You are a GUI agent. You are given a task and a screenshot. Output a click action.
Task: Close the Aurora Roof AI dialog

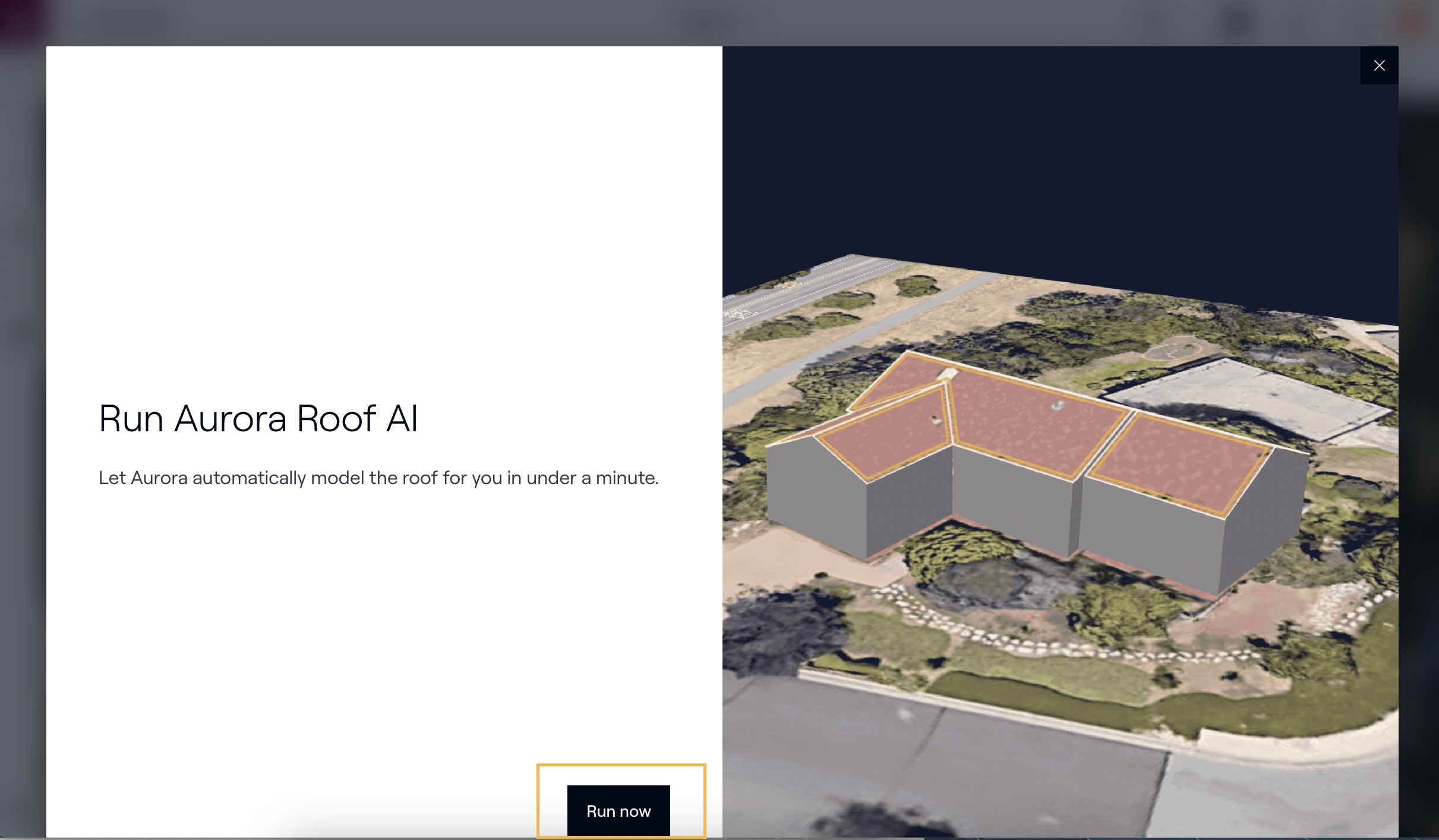coord(1379,65)
